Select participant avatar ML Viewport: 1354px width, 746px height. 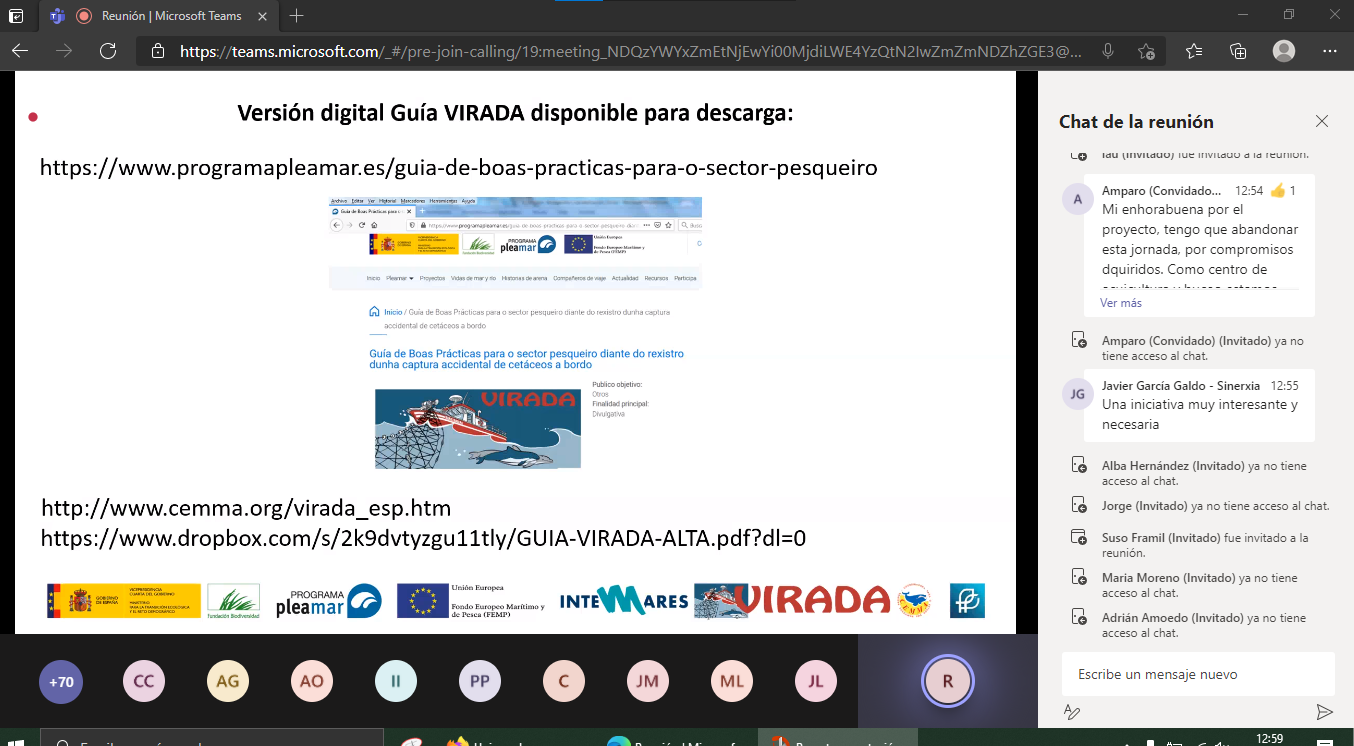coord(732,682)
